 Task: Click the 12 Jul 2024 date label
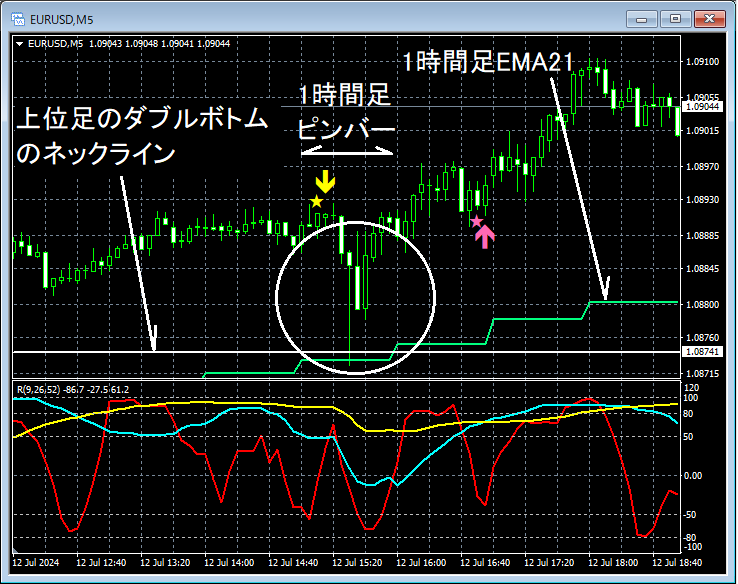pyautogui.click(x=36, y=563)
